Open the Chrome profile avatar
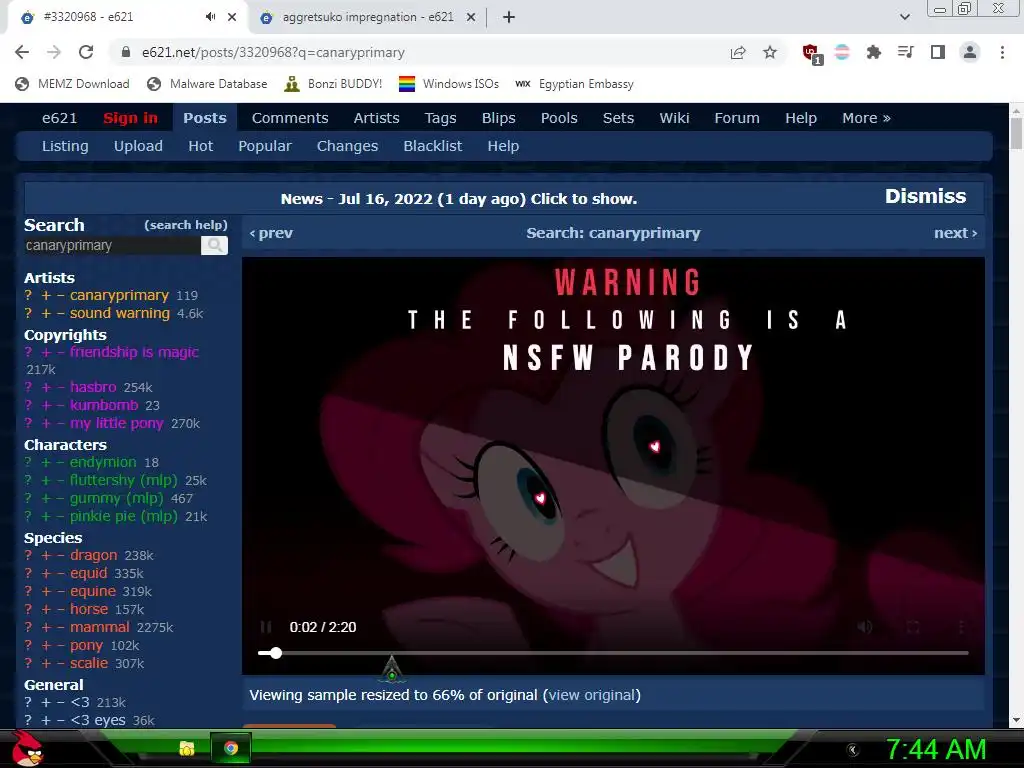The image size is (1024, 768). point(970,52)
